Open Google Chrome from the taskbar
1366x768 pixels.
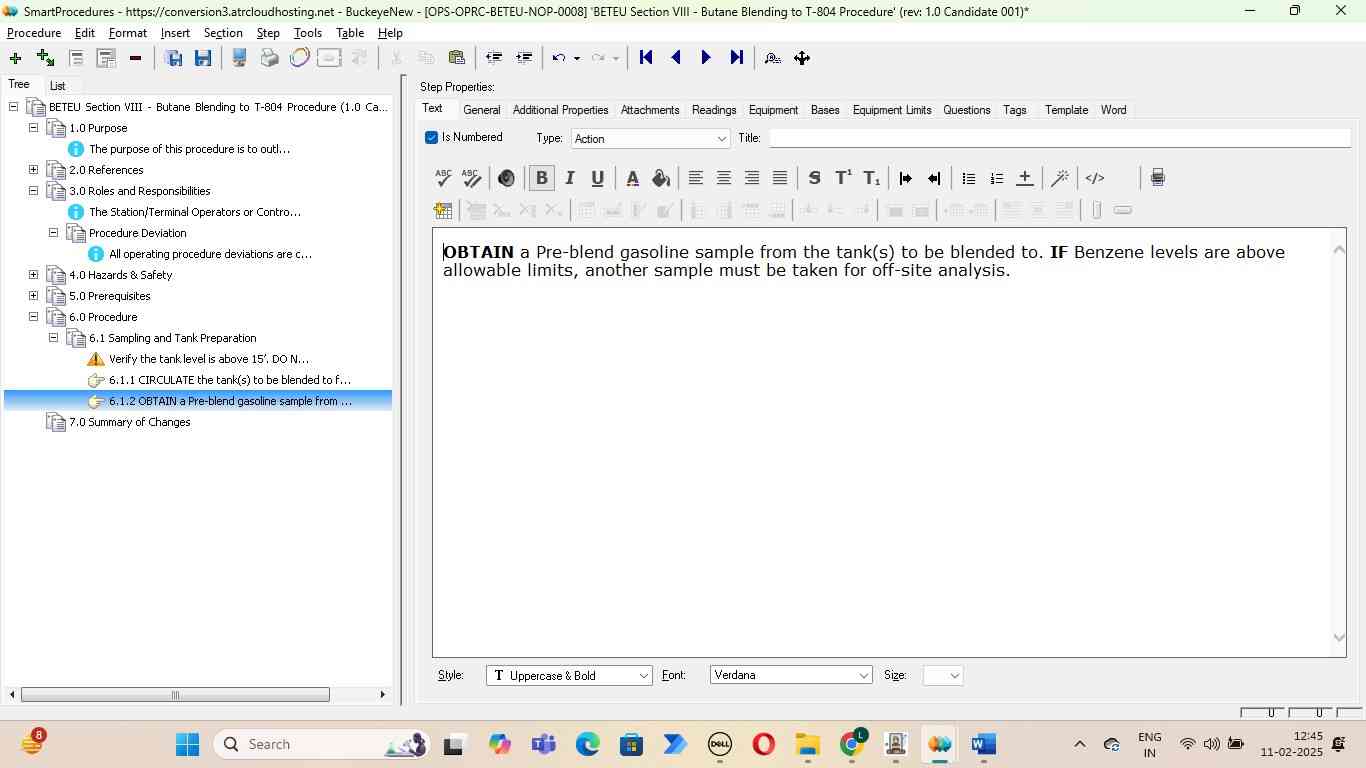pos(852,744)
